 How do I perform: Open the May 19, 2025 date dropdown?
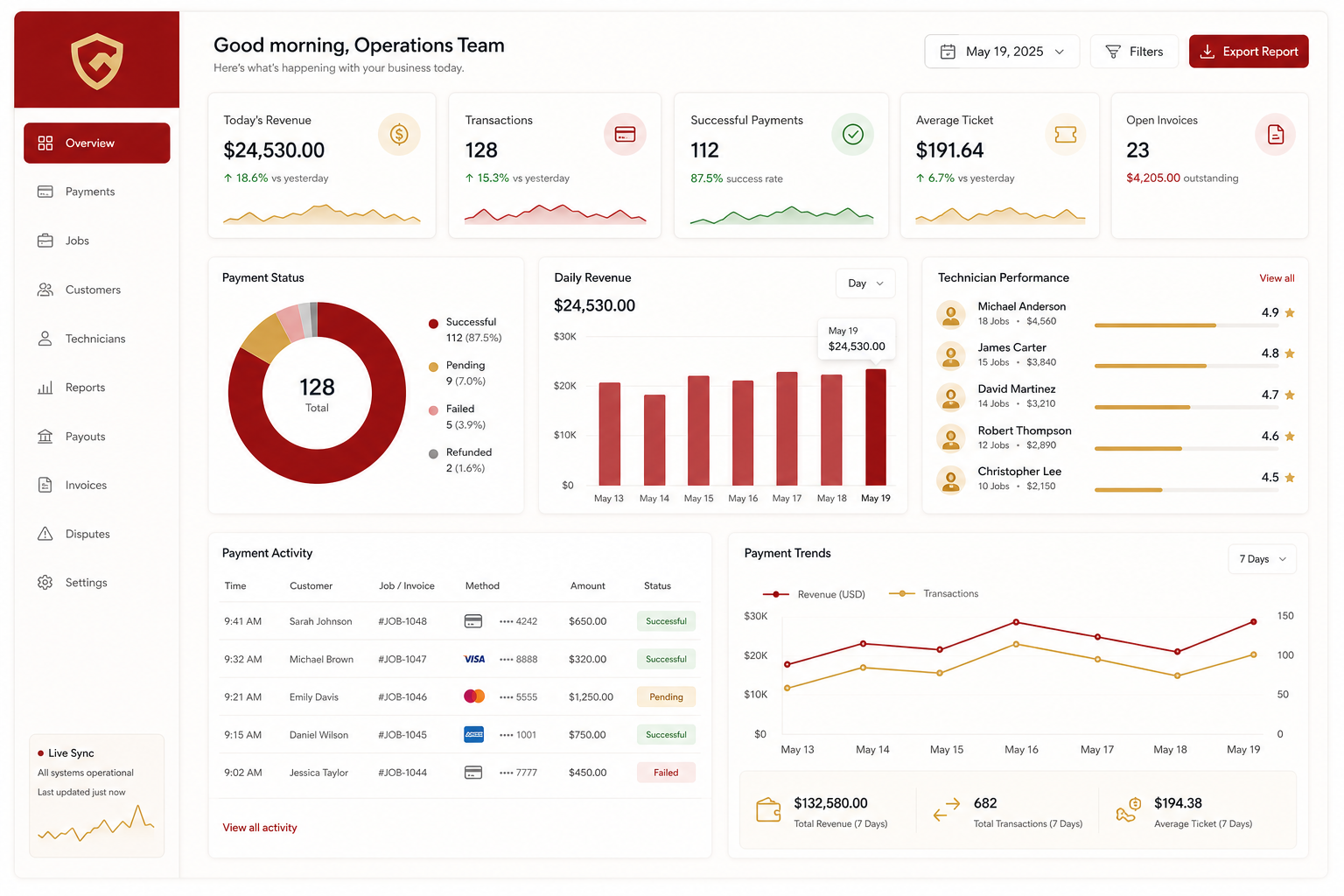[1002, 52]
